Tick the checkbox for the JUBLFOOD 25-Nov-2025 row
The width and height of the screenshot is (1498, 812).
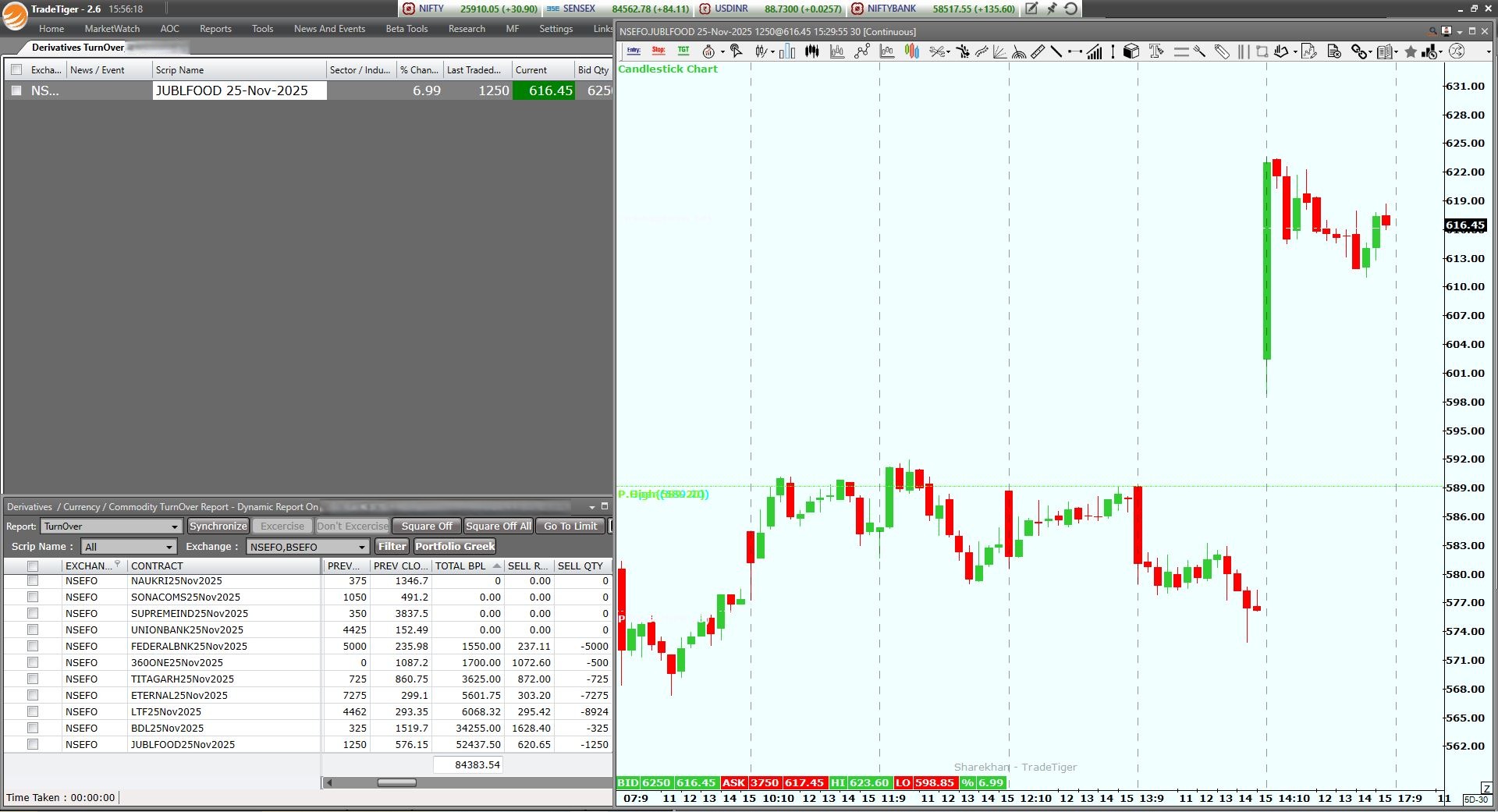coord(16,90)
